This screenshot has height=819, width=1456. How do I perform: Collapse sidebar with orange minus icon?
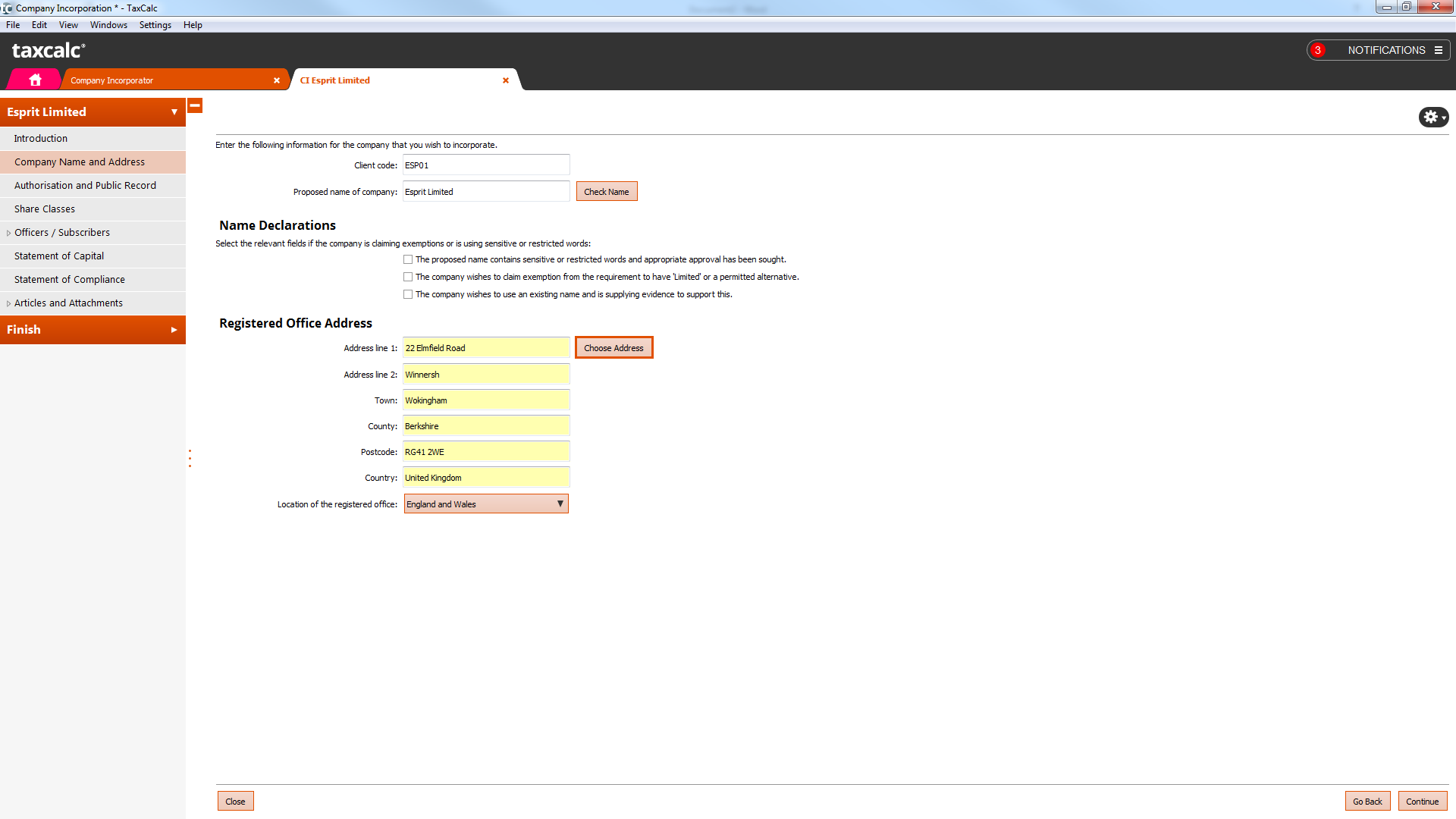195,106
